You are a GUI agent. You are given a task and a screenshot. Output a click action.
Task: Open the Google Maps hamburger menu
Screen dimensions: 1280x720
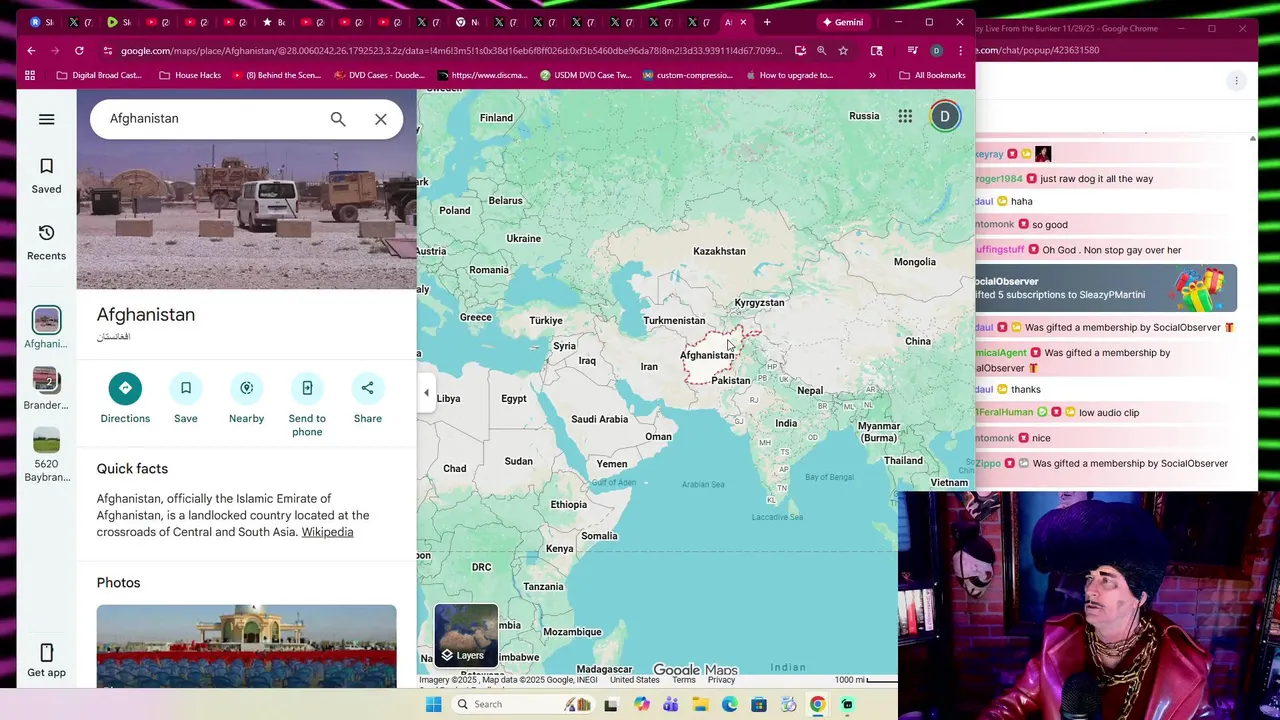pos(46,119)
